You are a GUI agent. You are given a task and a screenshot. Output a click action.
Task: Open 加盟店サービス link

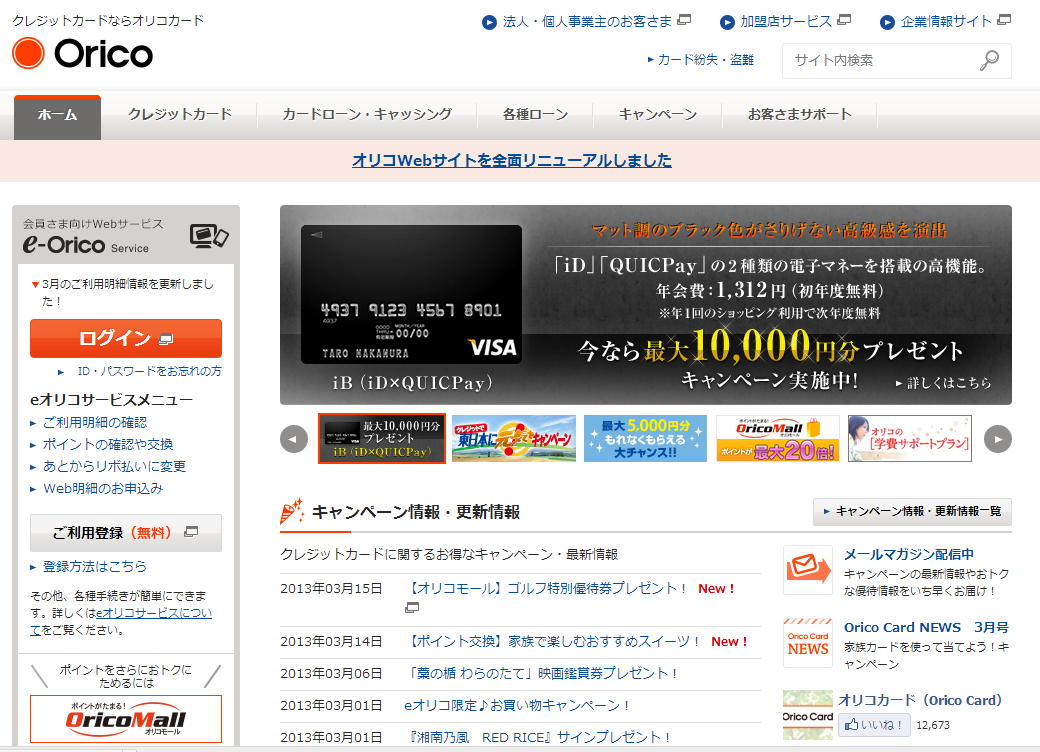pyautogui.click(x=786, y=22)
